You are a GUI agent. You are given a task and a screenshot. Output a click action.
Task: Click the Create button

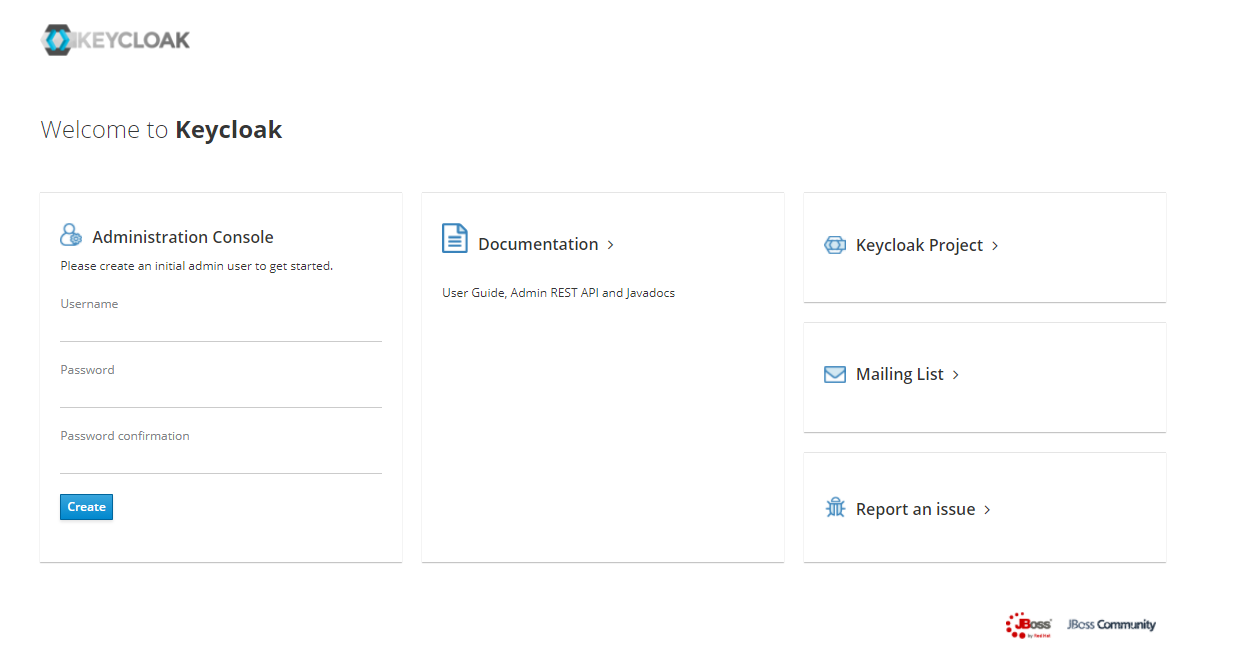[86, 507]
